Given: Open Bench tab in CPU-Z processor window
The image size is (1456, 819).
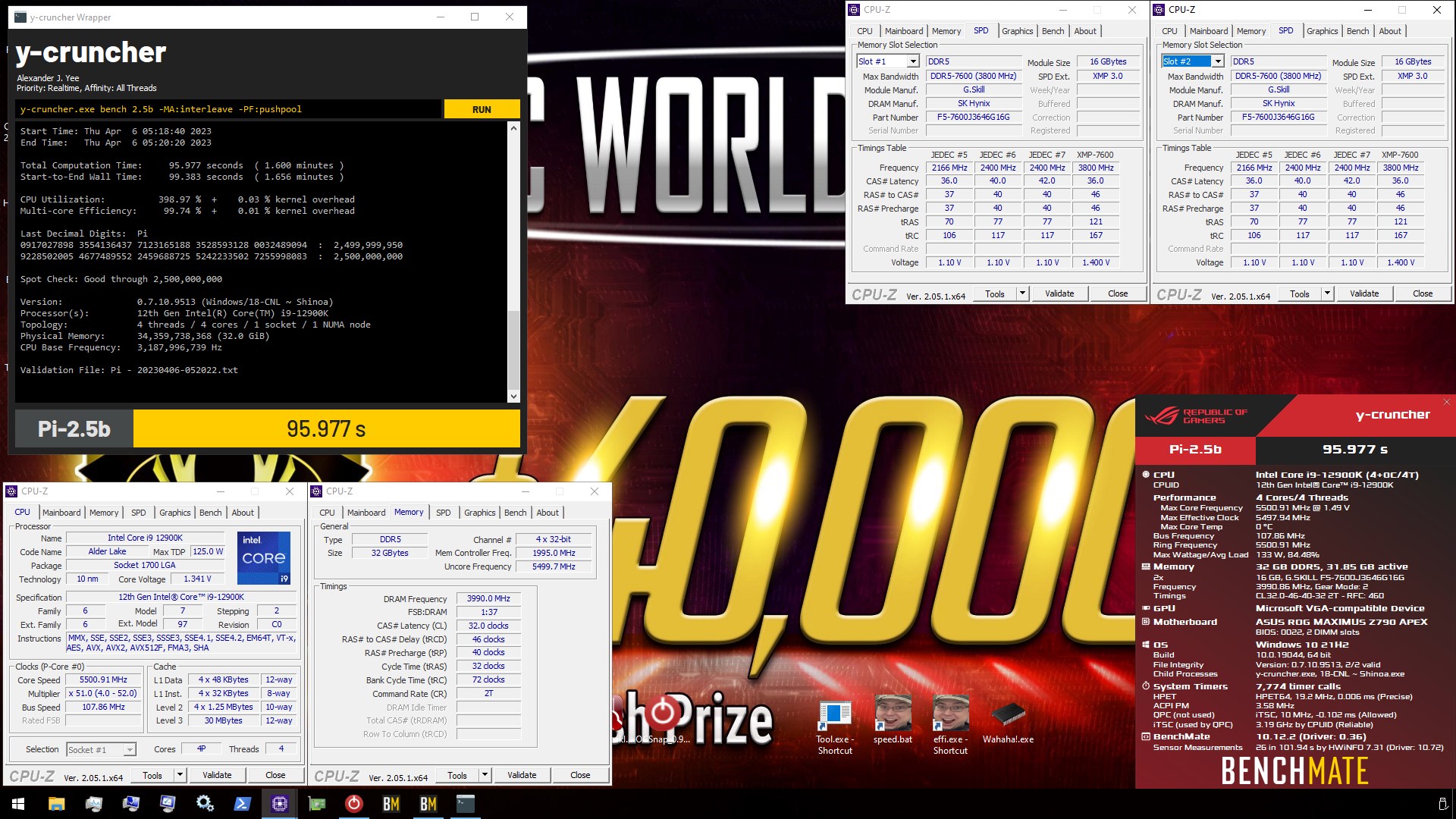Looking at the screenshot, I should 210,513.
